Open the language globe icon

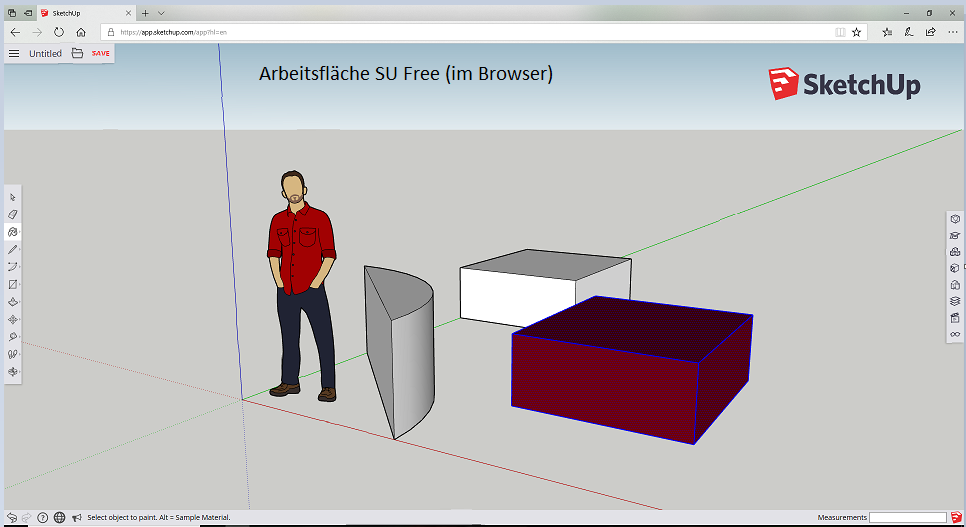[60, 518]
